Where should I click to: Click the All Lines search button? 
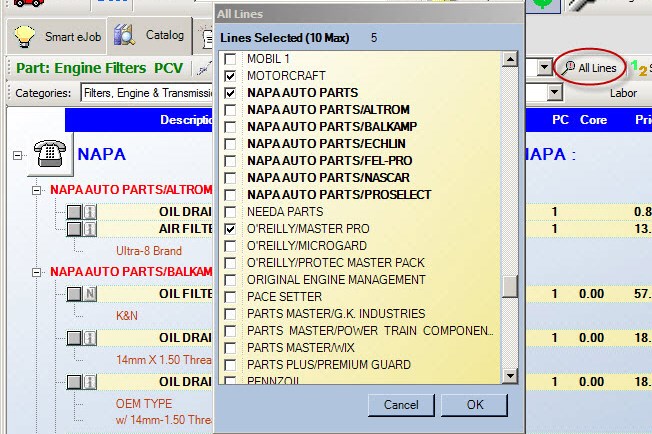(590, 67)
